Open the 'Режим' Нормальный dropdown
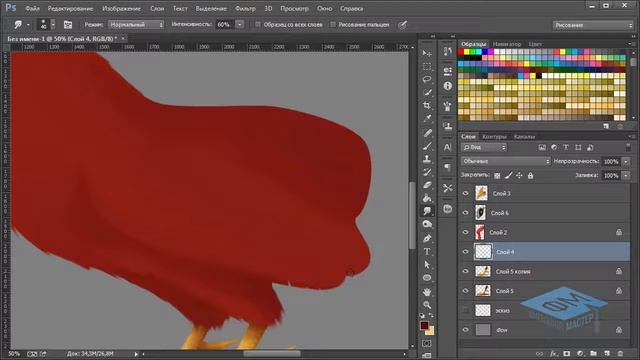The width and height of the screenshot is (640, 360). [136, 25]
